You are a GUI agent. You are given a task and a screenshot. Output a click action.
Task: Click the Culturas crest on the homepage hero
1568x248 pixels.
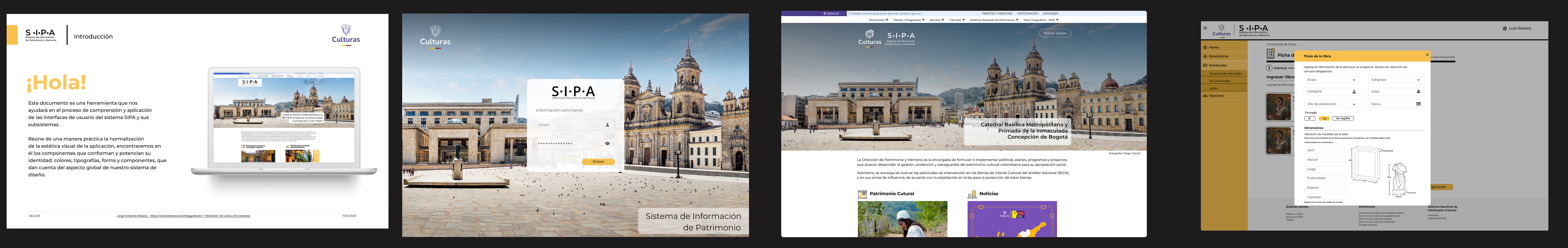[870, 34]
